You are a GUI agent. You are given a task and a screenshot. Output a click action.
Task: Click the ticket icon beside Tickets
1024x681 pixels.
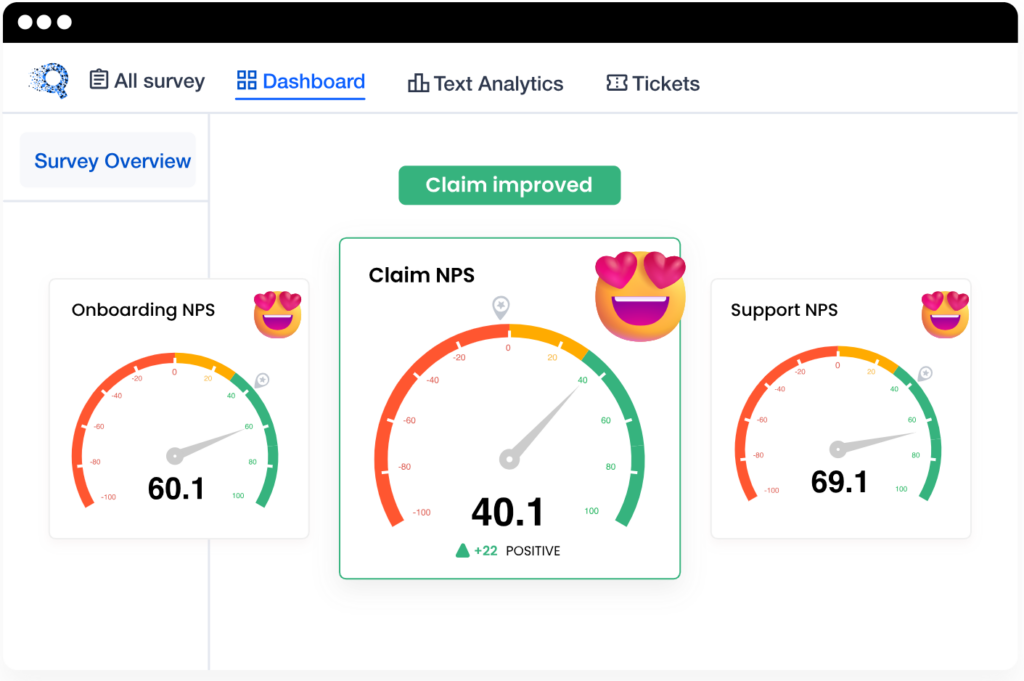tap(617, 83)
